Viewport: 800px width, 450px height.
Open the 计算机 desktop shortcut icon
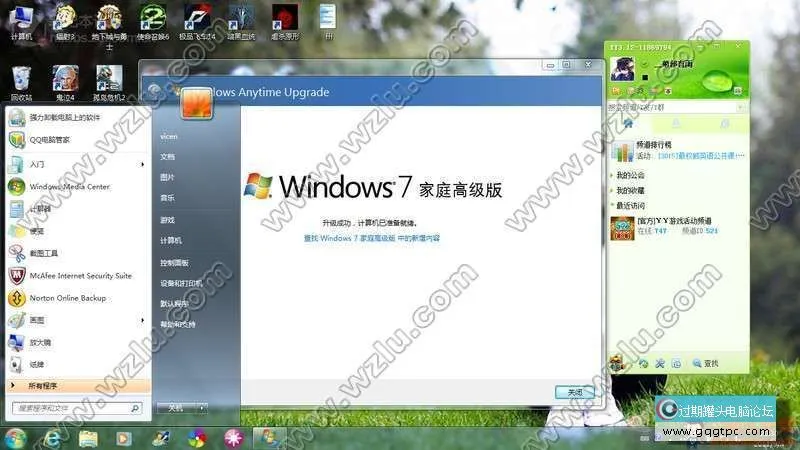point(21,22)
